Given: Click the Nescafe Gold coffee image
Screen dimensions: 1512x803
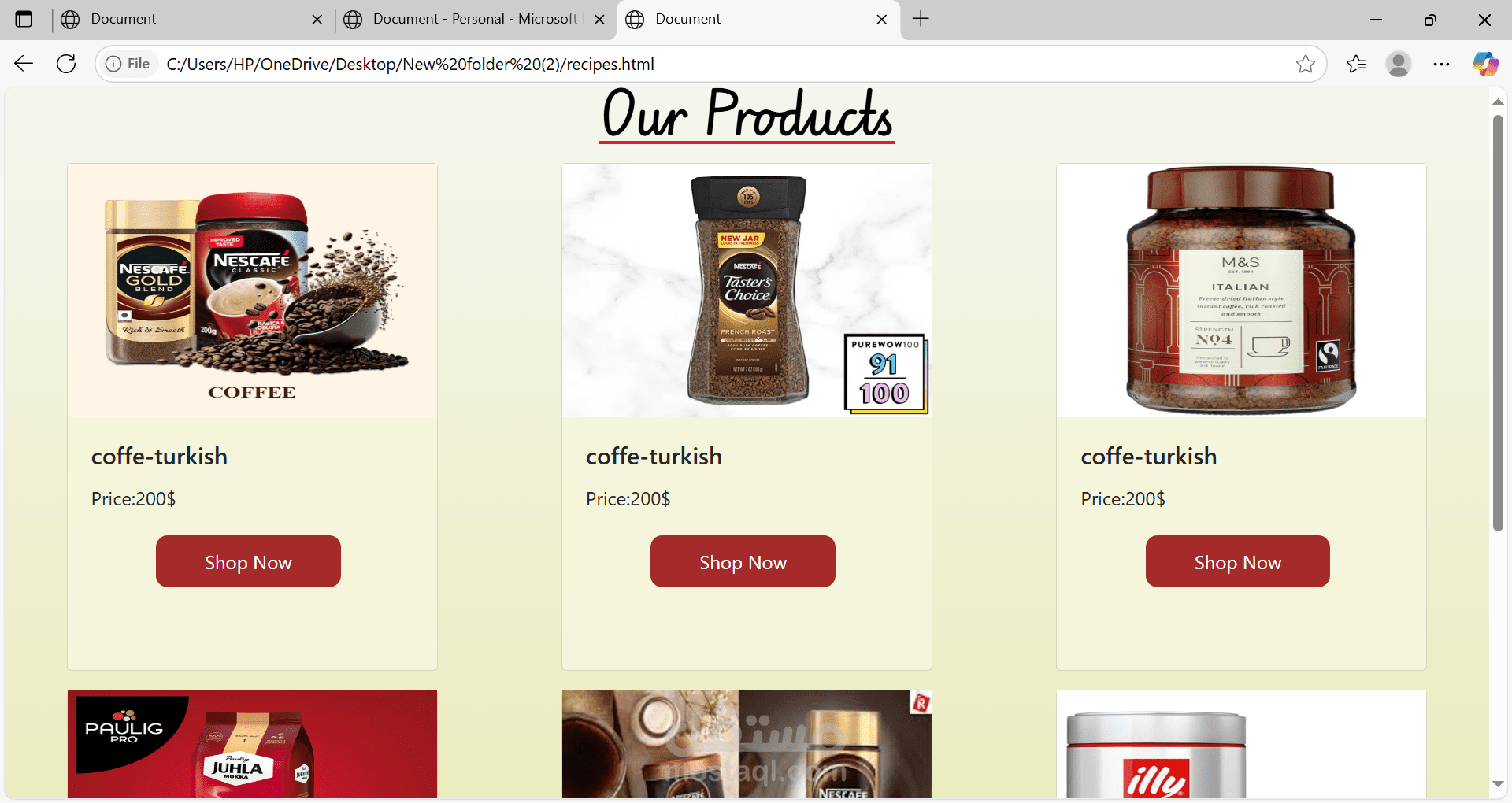Looking at the screenshot, I should point(252,290).
